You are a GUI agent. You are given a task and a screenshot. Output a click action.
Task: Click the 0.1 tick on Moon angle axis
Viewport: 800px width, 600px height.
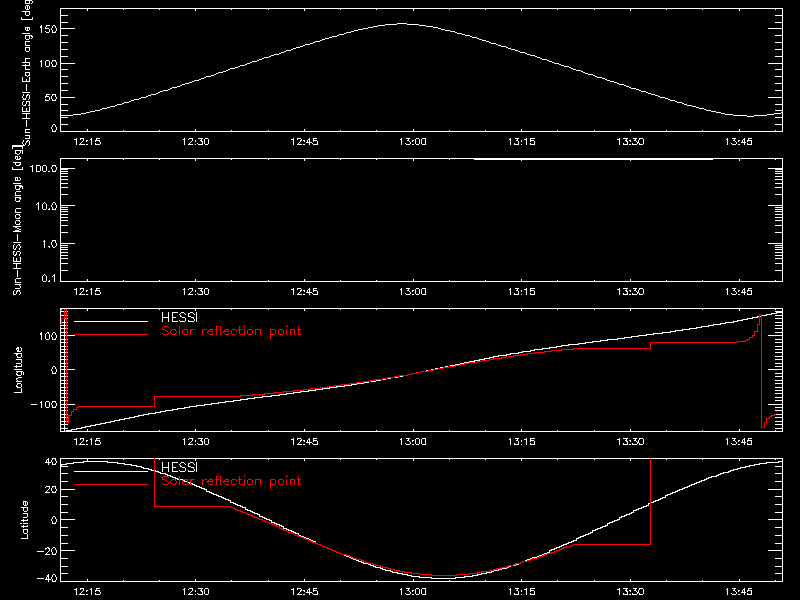click(x=49, y=278)
